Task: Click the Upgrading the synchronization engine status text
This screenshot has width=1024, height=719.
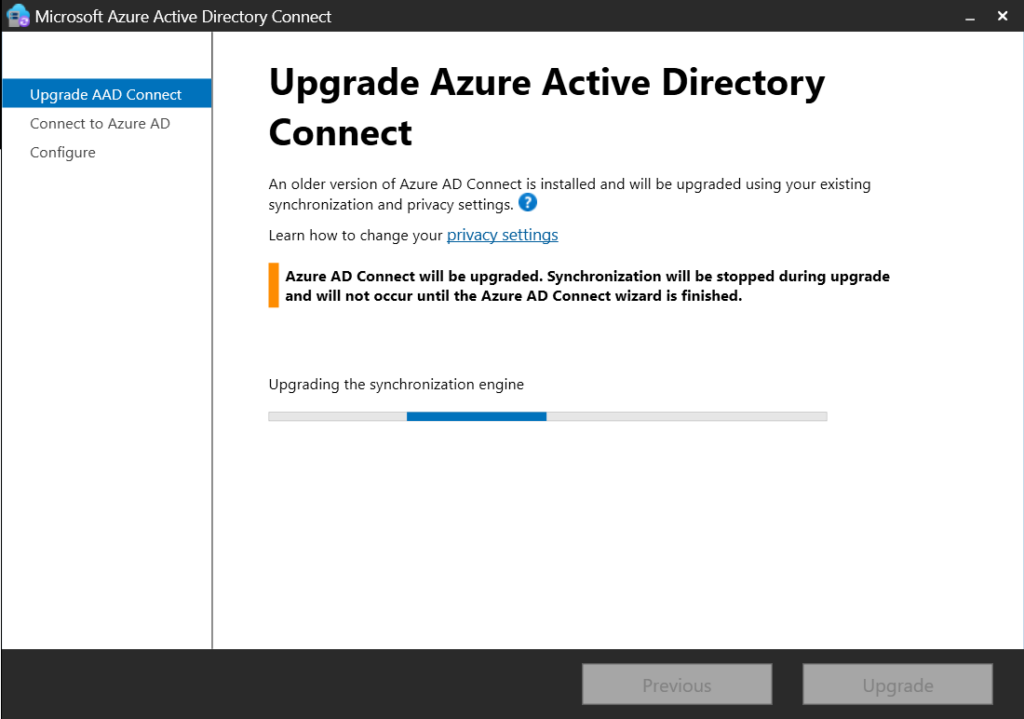Action: (x=396, y=383)
